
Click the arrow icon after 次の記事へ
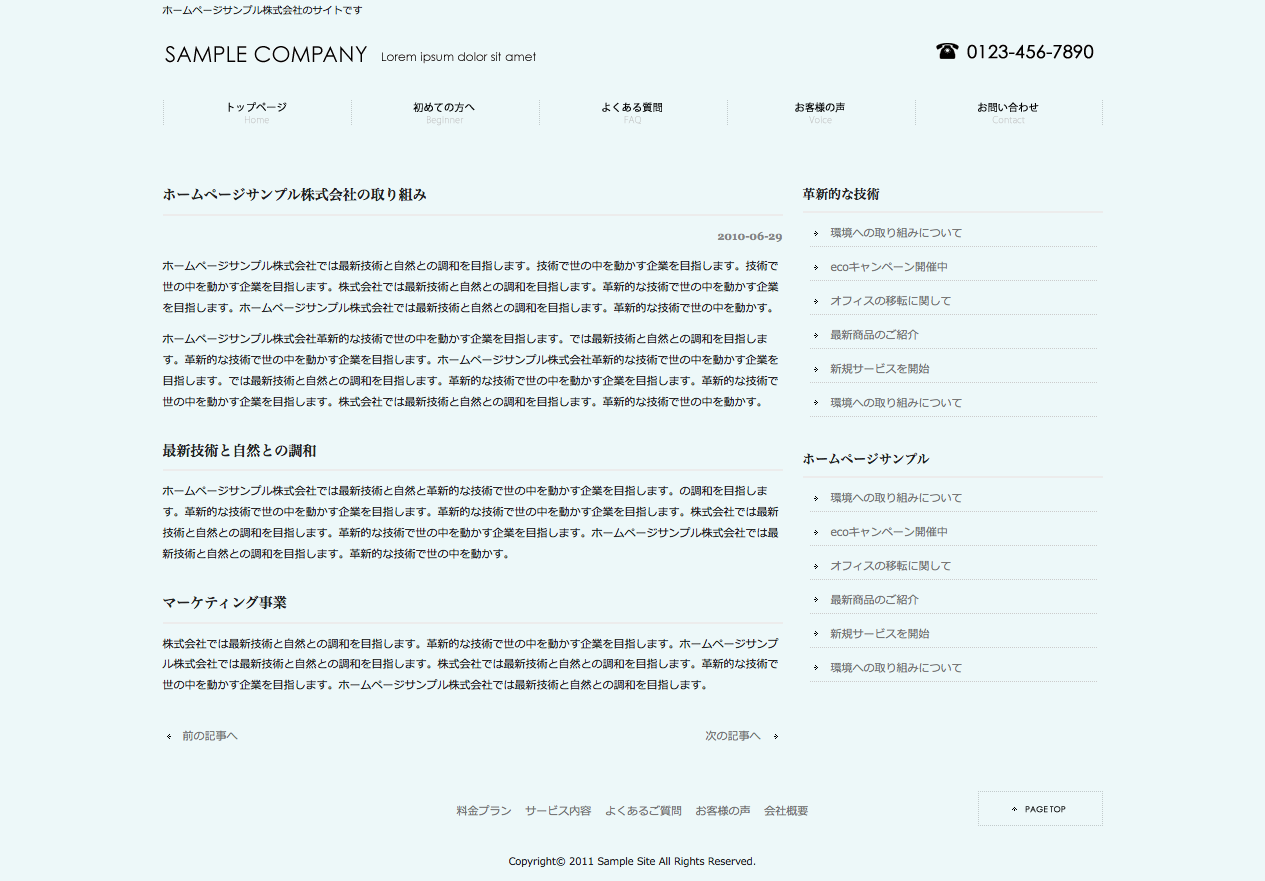coord(776,737)
